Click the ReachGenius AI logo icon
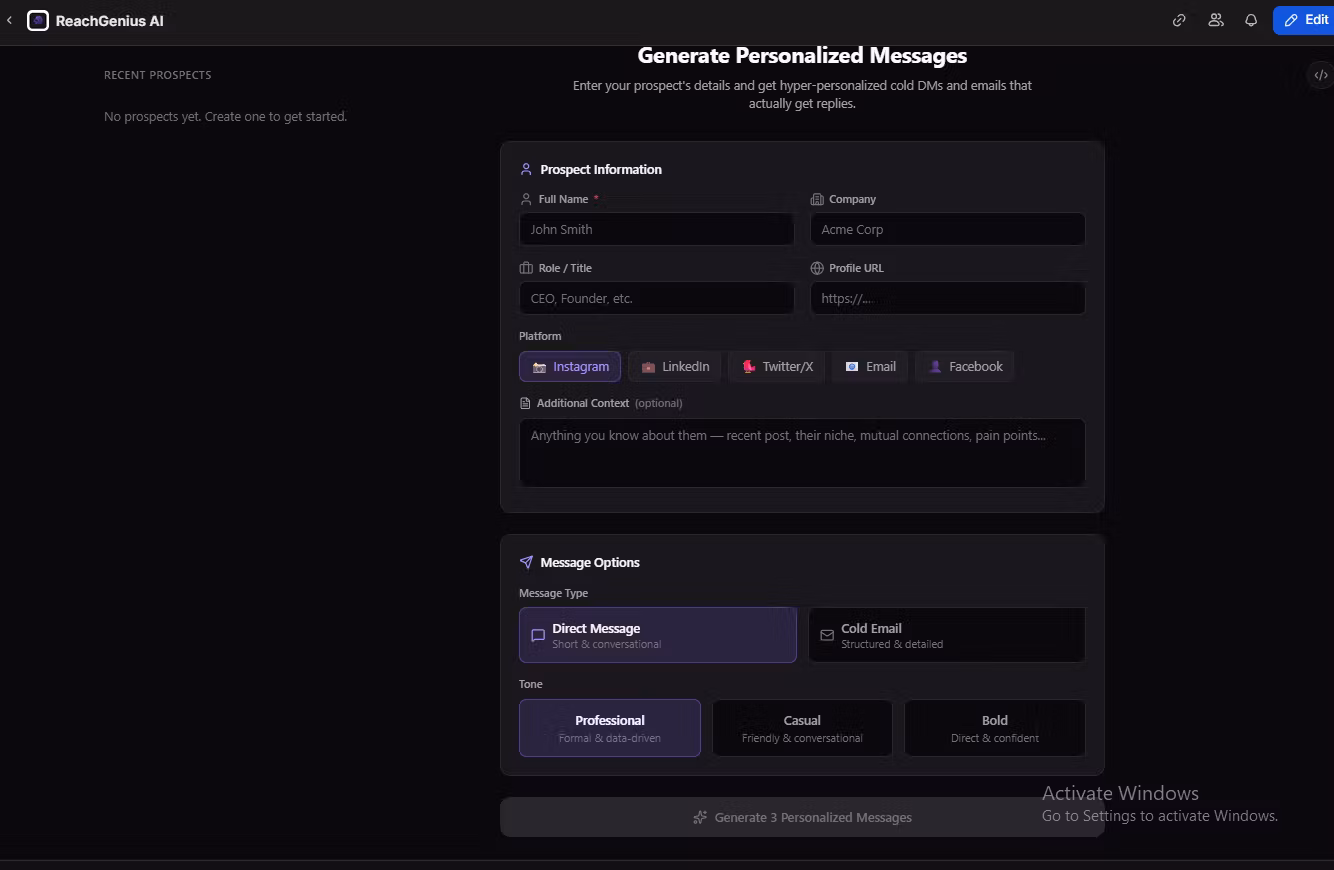Viewport: 1334px width, 870px height. [38, 20]
